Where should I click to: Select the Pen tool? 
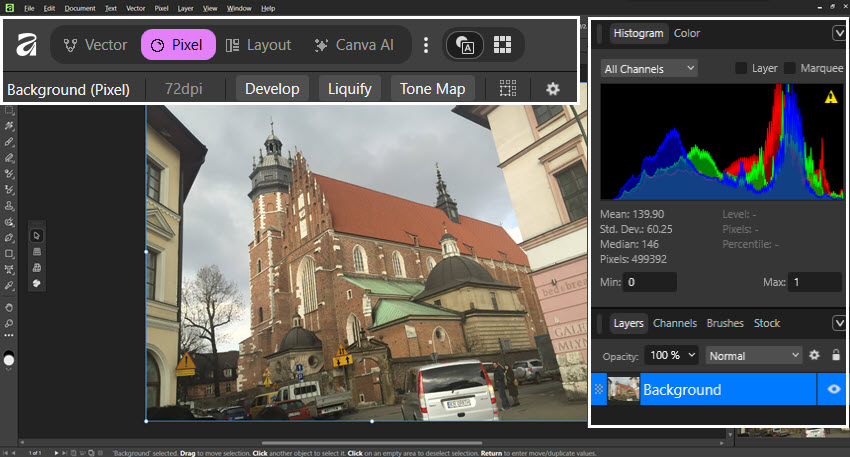(x=9, y=237)
